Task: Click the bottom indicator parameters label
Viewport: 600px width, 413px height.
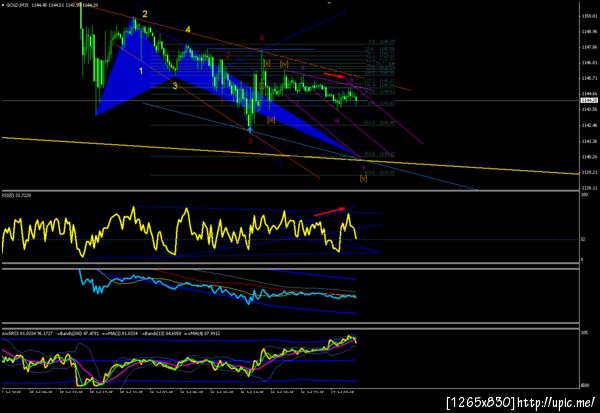Action: coord(111,333)
